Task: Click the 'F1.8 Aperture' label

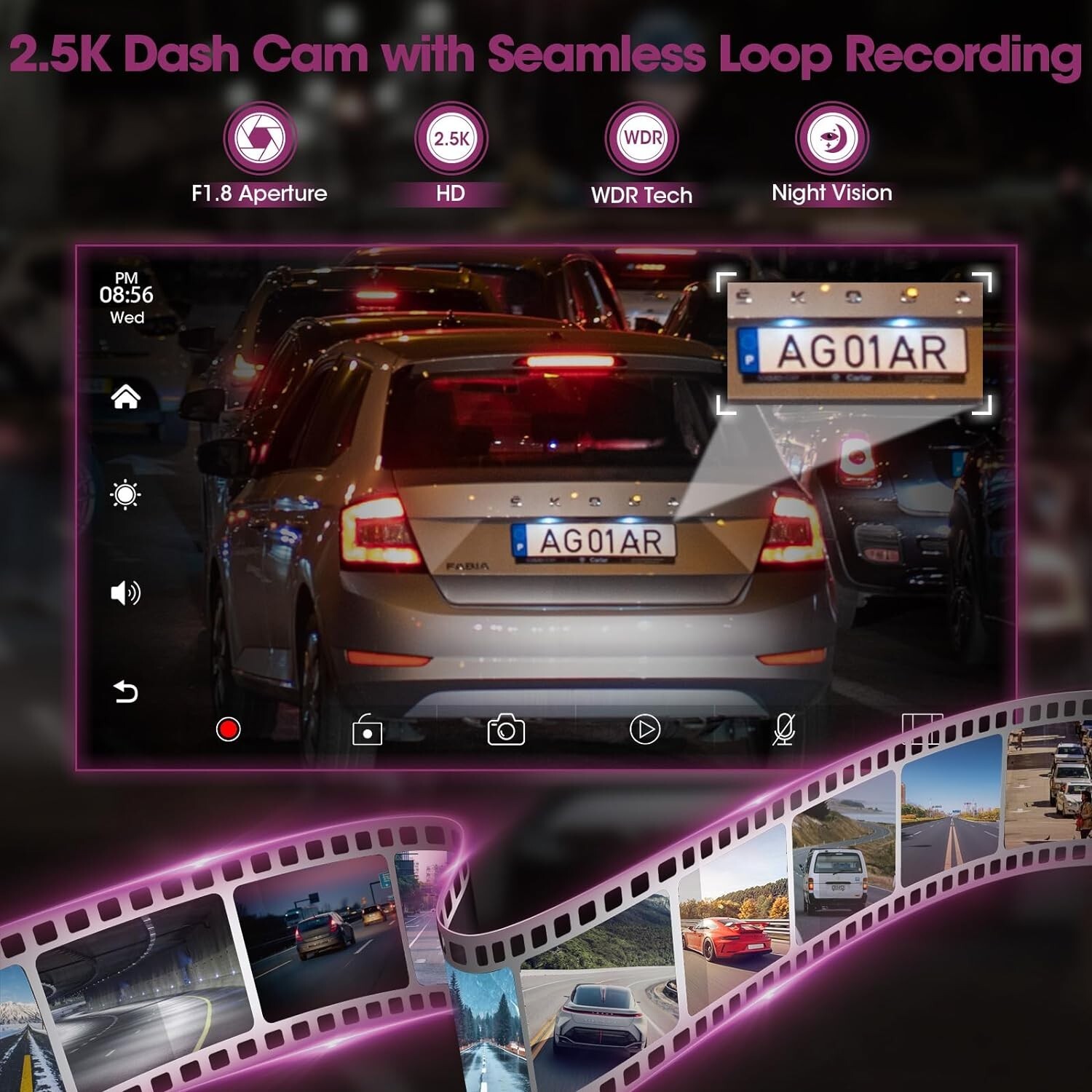Action: pos(259,194)
